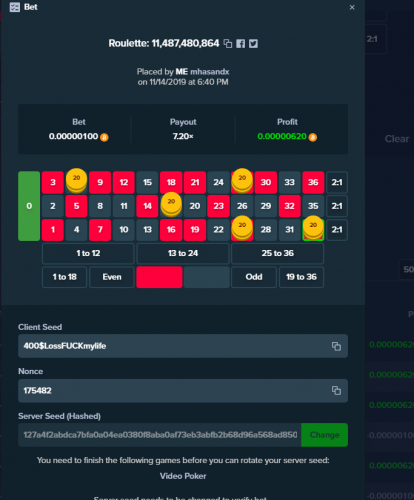
Task: Select roulette number 32
Action: click(x=290, y=206)
